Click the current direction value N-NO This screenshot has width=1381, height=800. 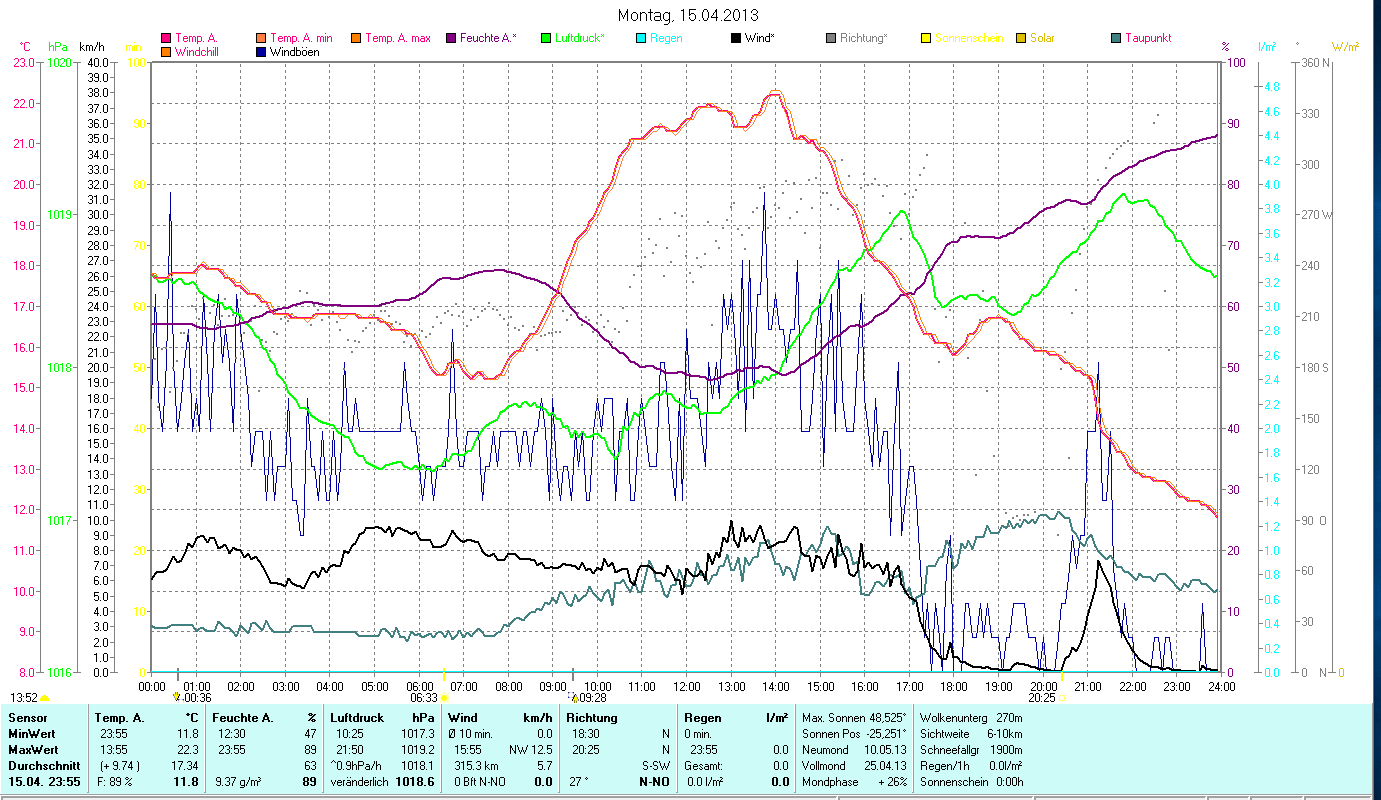click(x=653, y=781)
